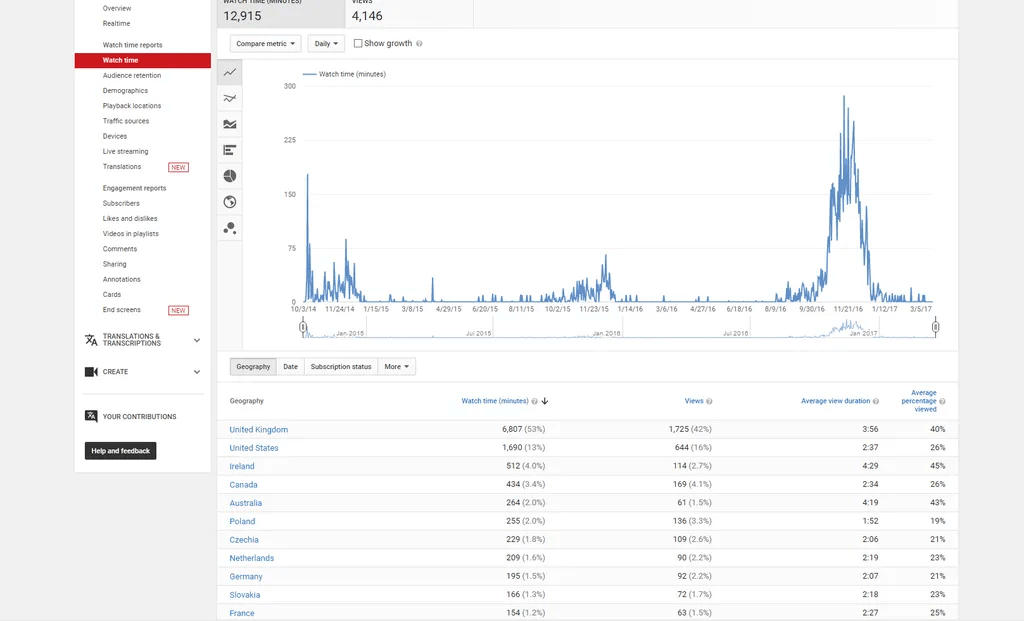The image size is (1024, 621).
Task: Click the Help and feedback button
Action: [121, 451]
